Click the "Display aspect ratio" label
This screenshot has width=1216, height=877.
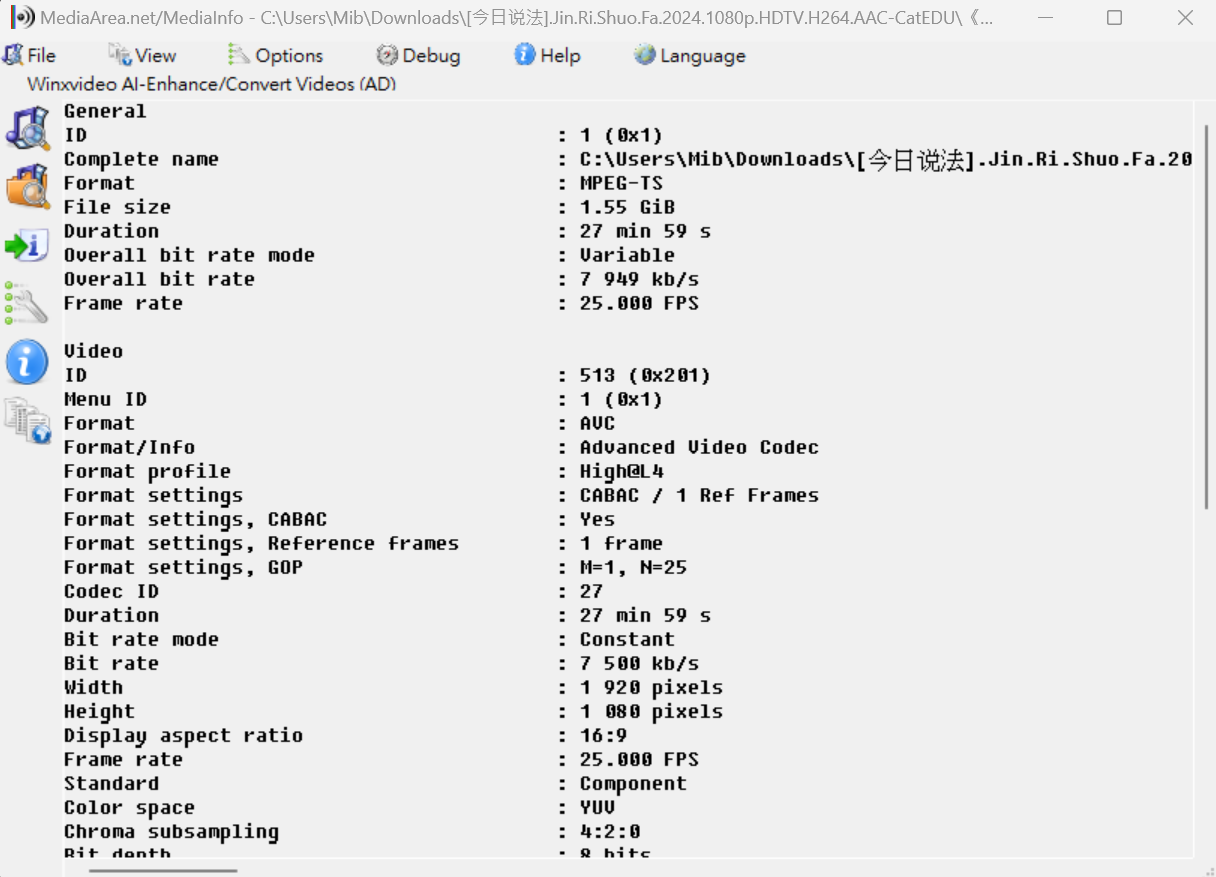(183, 735)
